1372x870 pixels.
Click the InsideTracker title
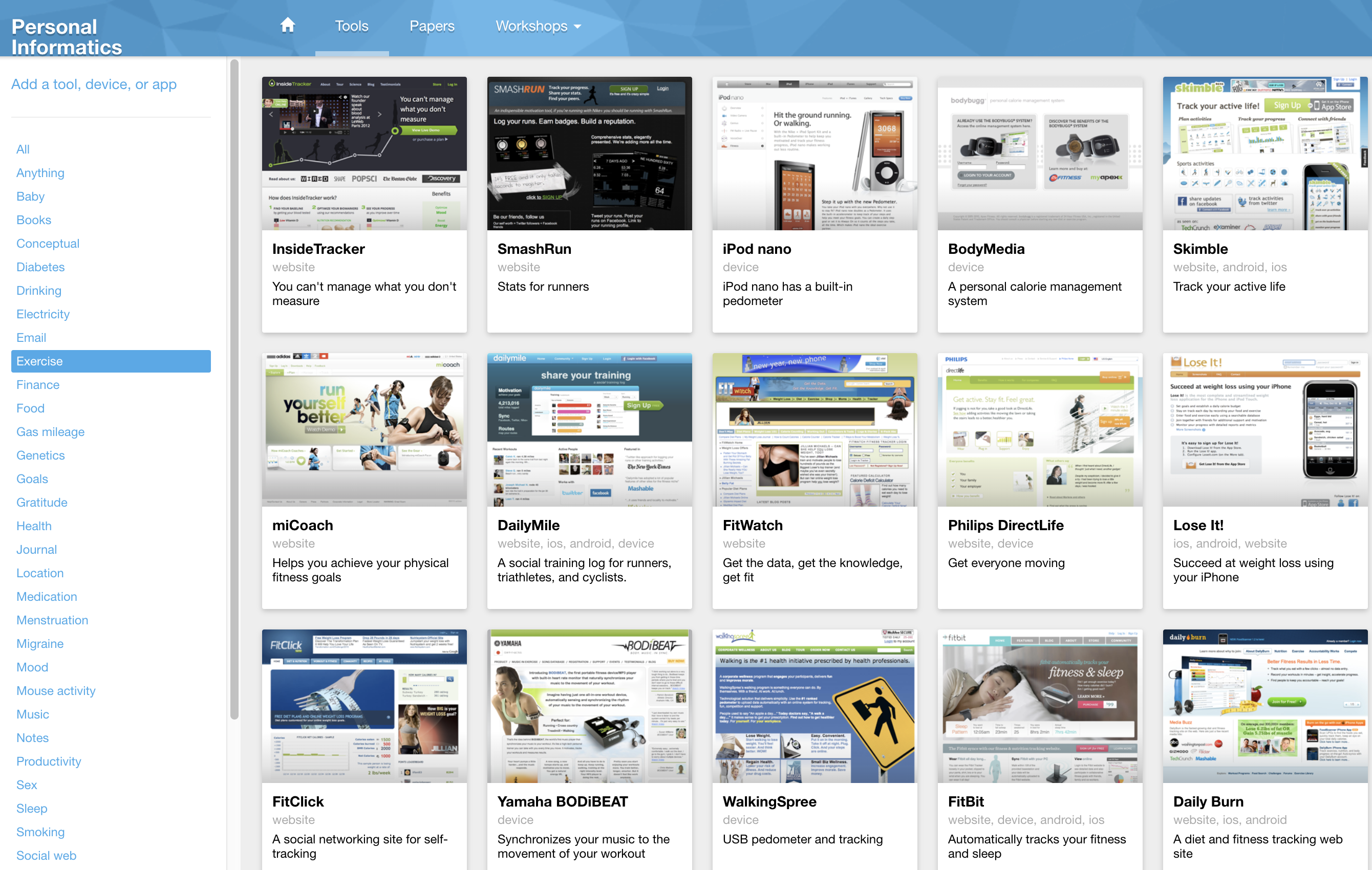point(318,249)
